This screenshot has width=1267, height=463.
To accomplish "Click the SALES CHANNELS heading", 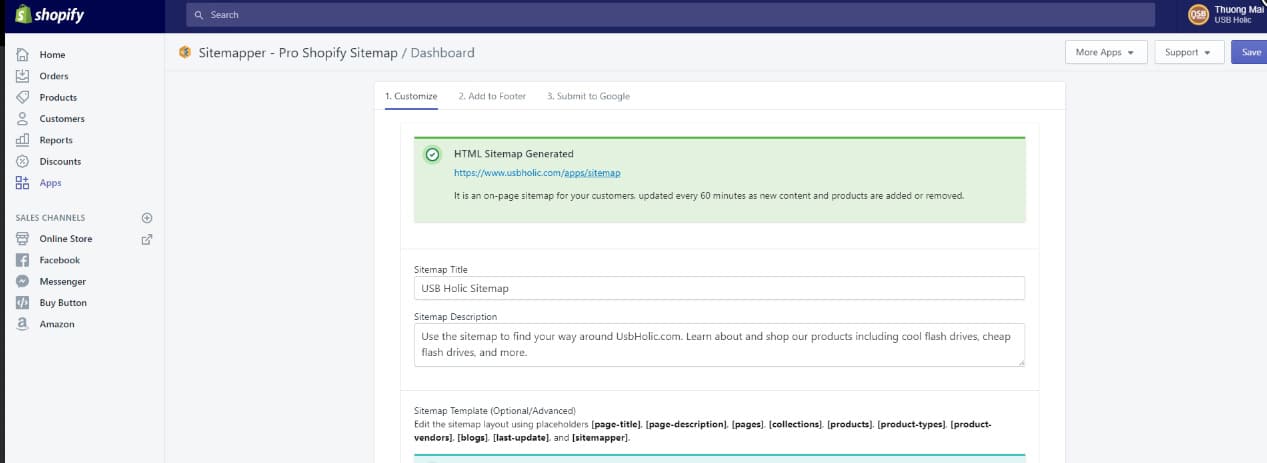I will (x=50, y=218).
